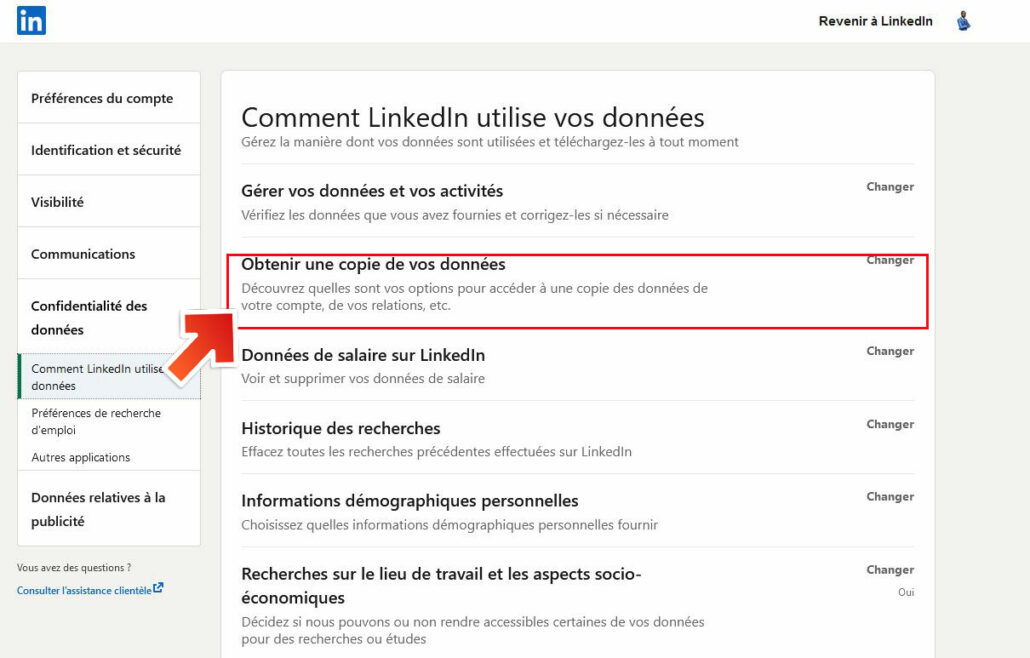1030x658 pixels.
Task: Click Vous avez des questions text
Action: [x=74, y=567]
